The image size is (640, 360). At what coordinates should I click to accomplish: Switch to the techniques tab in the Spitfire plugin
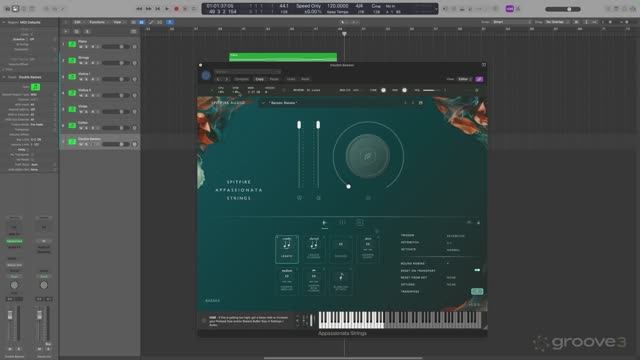coord(325,223)
